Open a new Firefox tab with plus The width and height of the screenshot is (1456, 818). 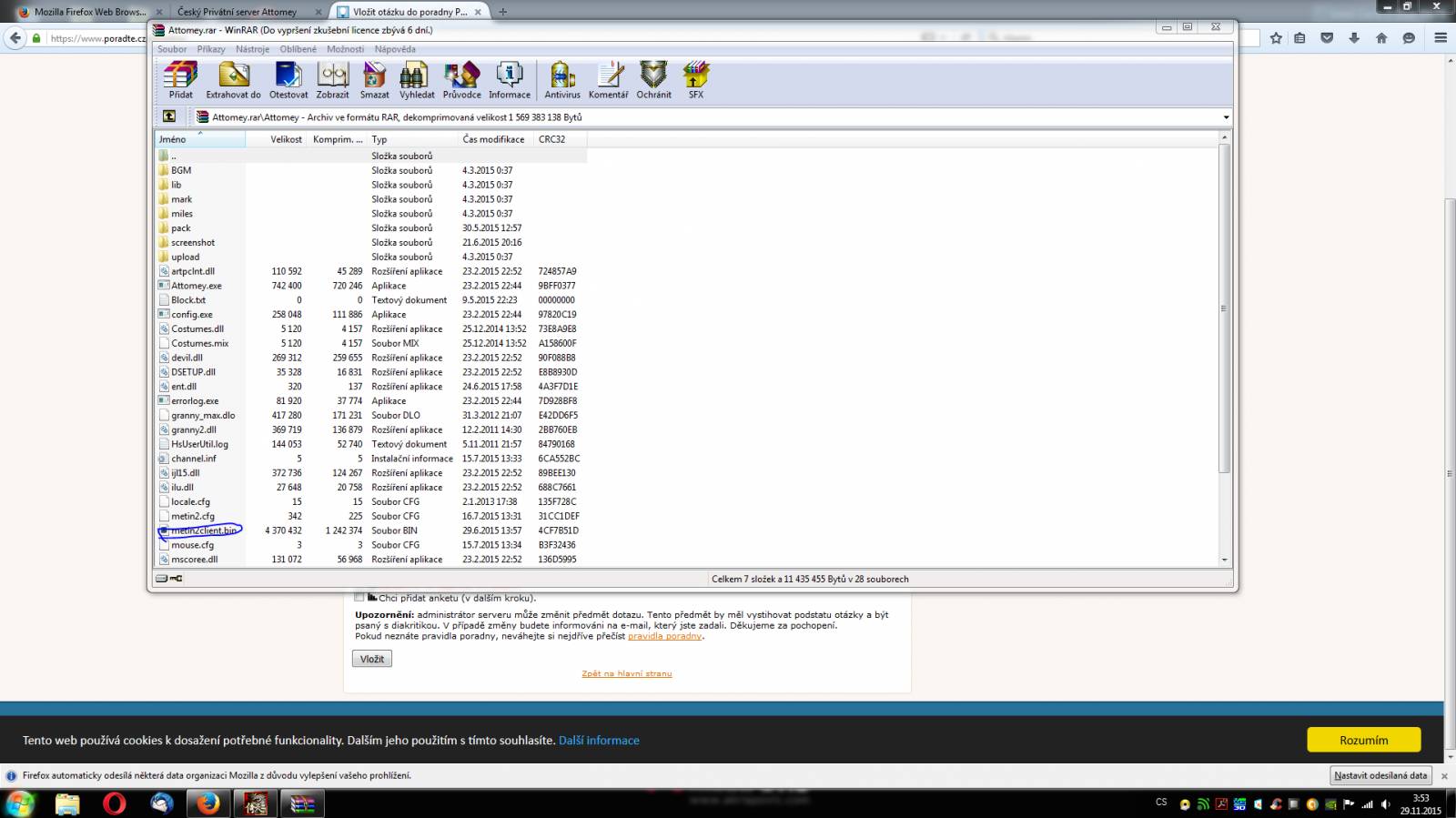[503, 12]
